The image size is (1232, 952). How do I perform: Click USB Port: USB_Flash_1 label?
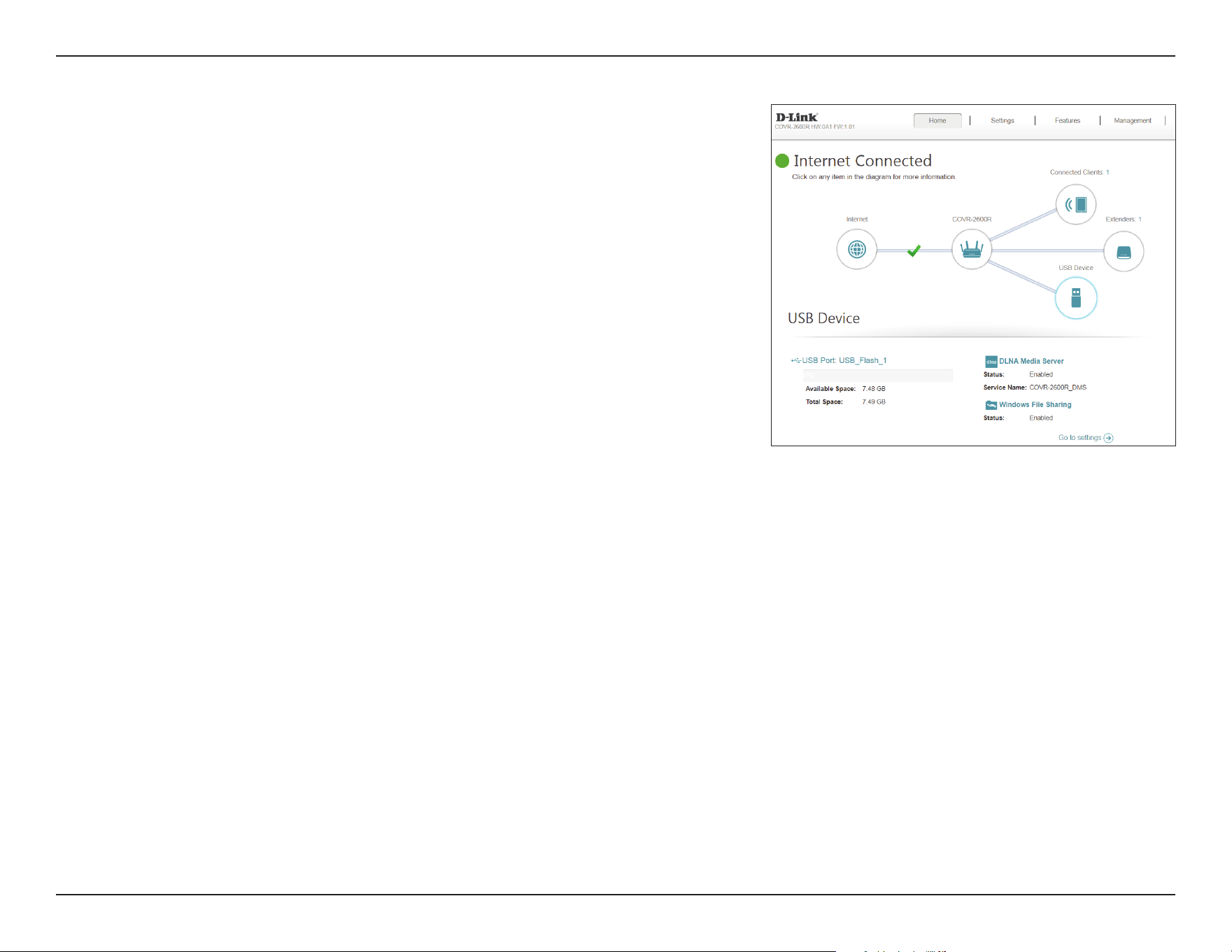844,361
